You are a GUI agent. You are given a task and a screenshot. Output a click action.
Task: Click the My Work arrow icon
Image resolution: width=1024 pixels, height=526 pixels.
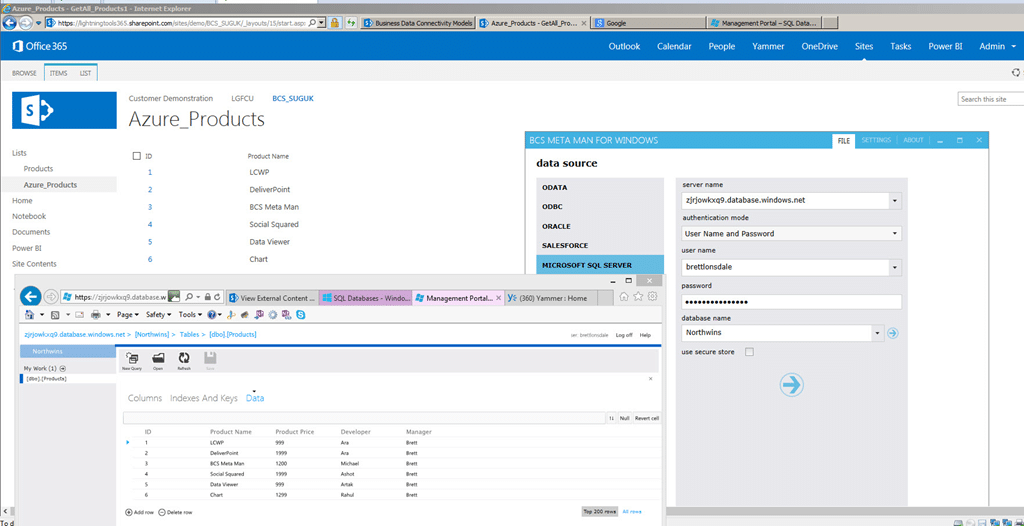[62, 369]
